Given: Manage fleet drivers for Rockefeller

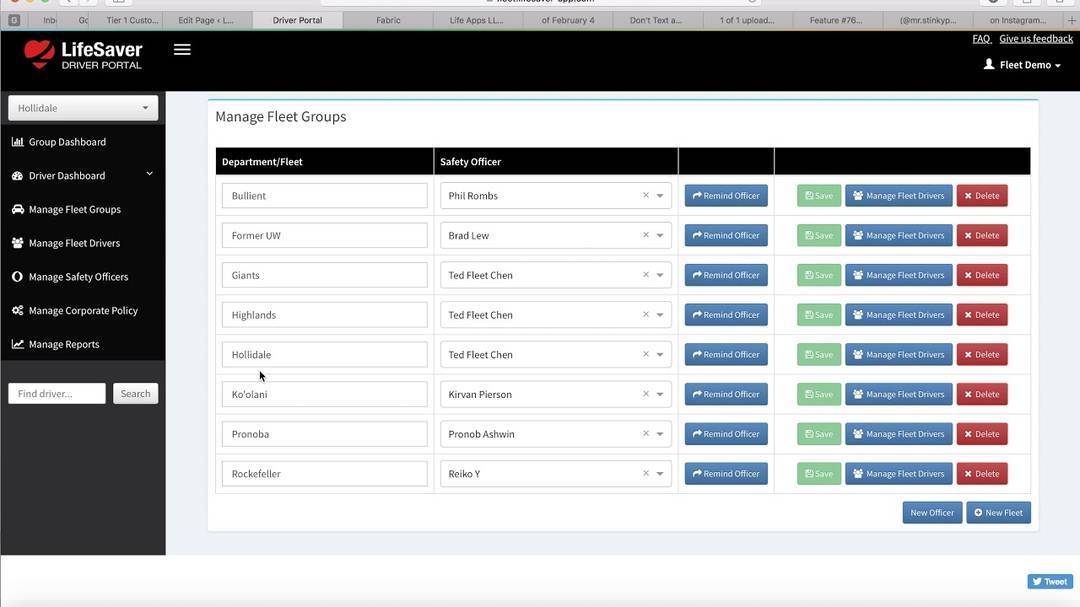Looking at the screenshot, I should click(x=898, y=474).
